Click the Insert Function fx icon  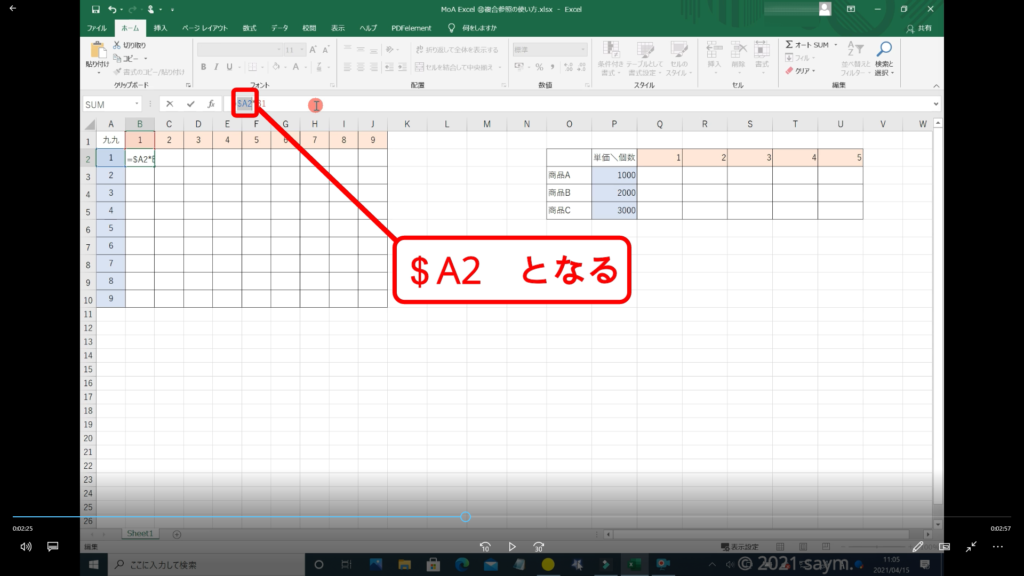tap(211, 104)
